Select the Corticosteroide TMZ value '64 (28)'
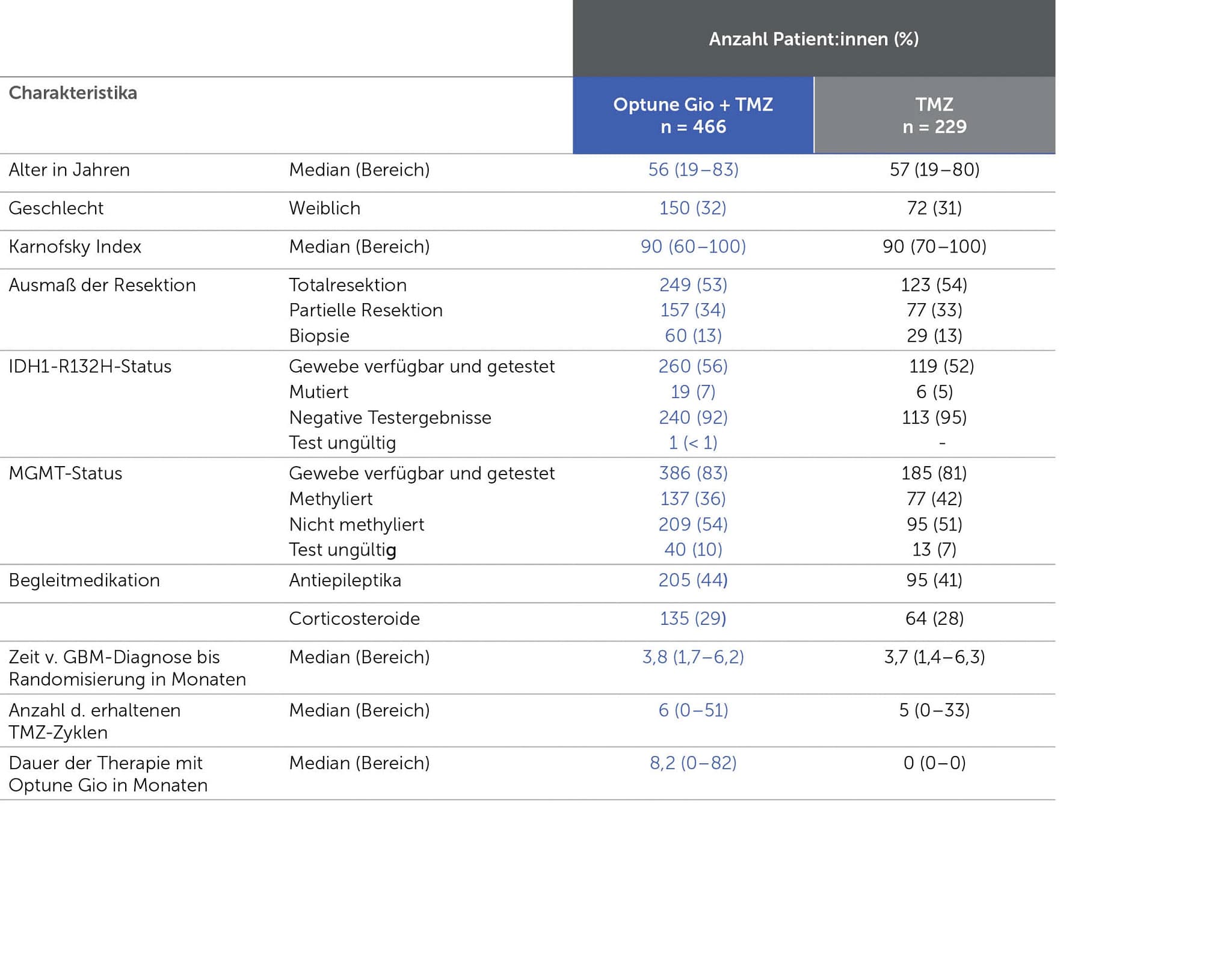Image resolution: width=1232 pixels, height=955 pixels. (x=934, y=619)
